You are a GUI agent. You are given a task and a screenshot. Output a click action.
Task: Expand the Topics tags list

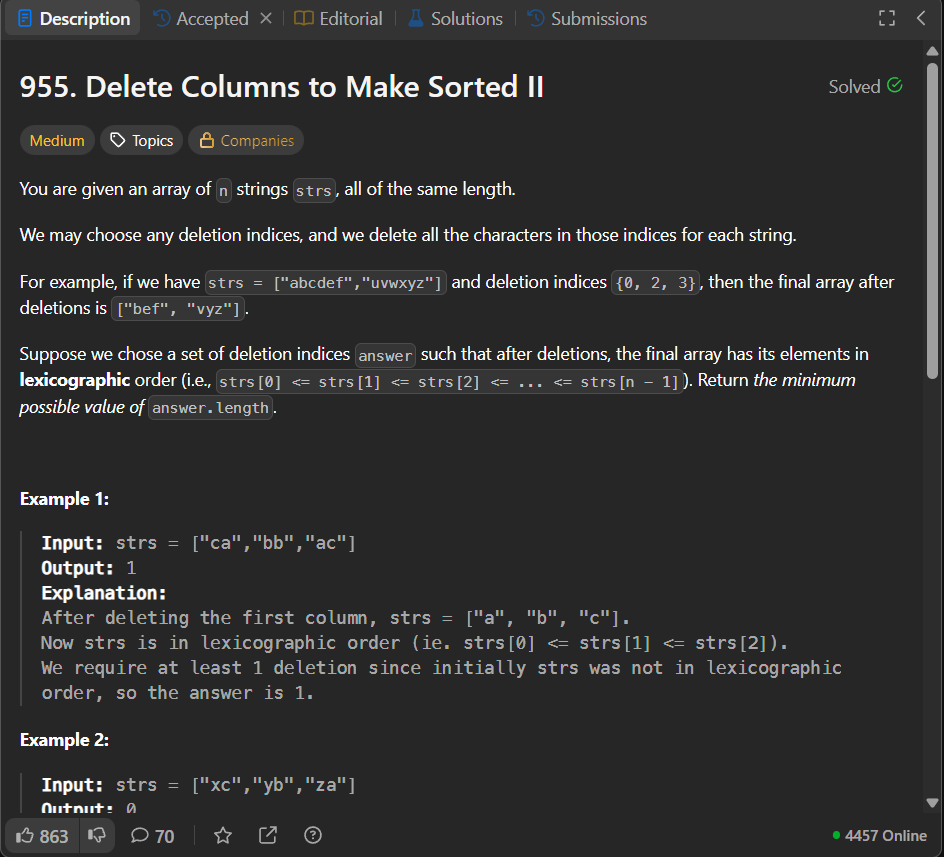(141, 140)
